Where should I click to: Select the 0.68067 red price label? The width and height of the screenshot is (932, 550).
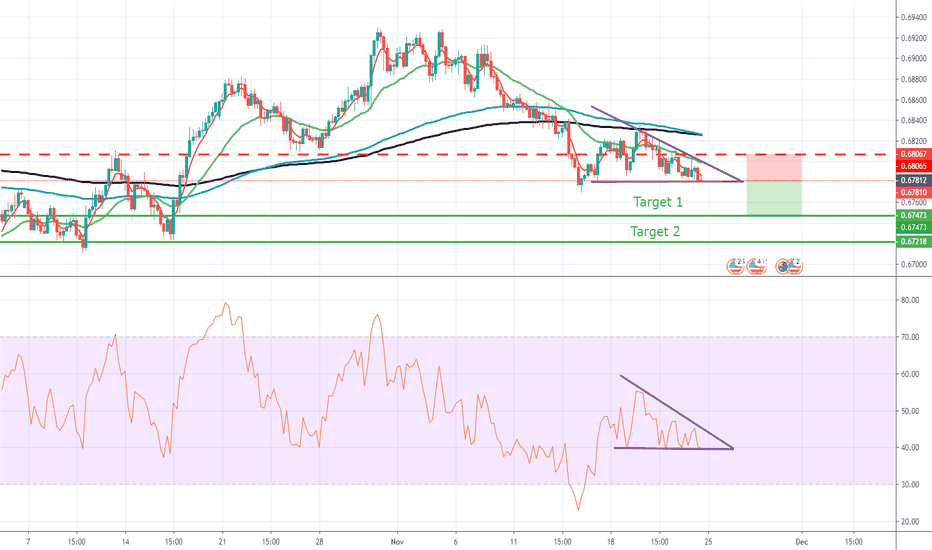click(x=912, y=153)
